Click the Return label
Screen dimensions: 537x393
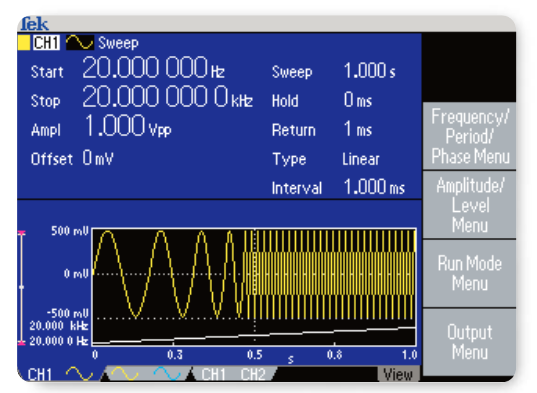coord(294,130)
